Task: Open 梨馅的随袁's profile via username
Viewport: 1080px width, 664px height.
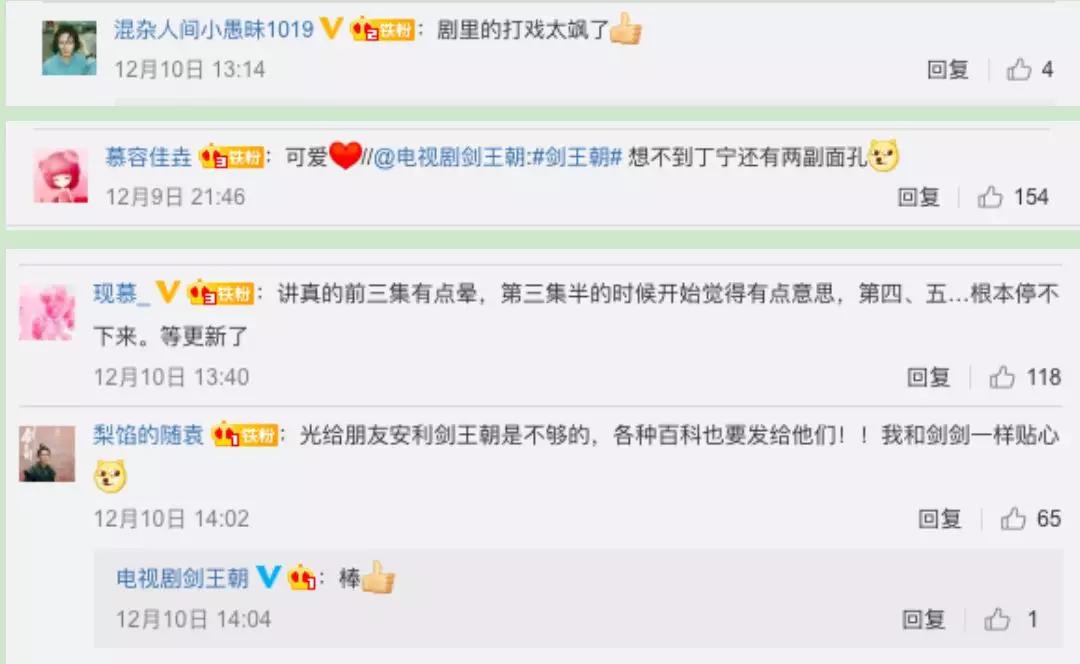Action: point(148,434)
